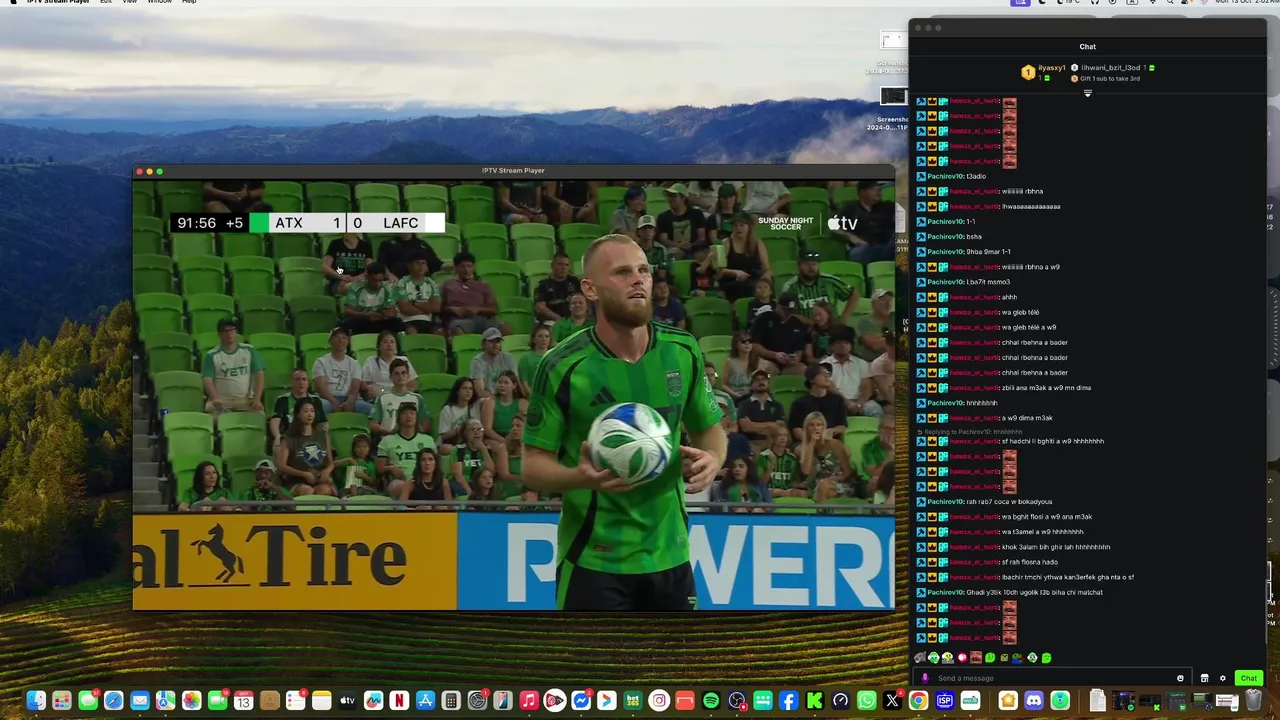Screen dimensions: 1280x720
Task: Open the chat shop icon
Action: pos(1204,678)
